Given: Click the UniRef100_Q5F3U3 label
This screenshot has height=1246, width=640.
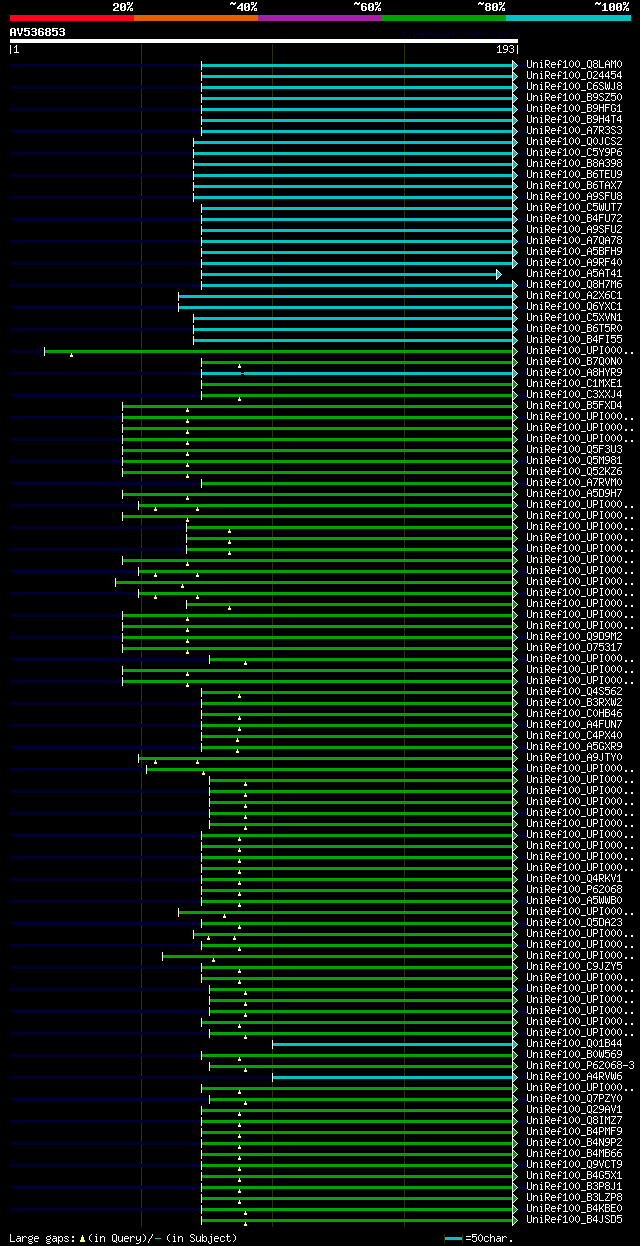Looking at the screenshot, I should [574, 449].
